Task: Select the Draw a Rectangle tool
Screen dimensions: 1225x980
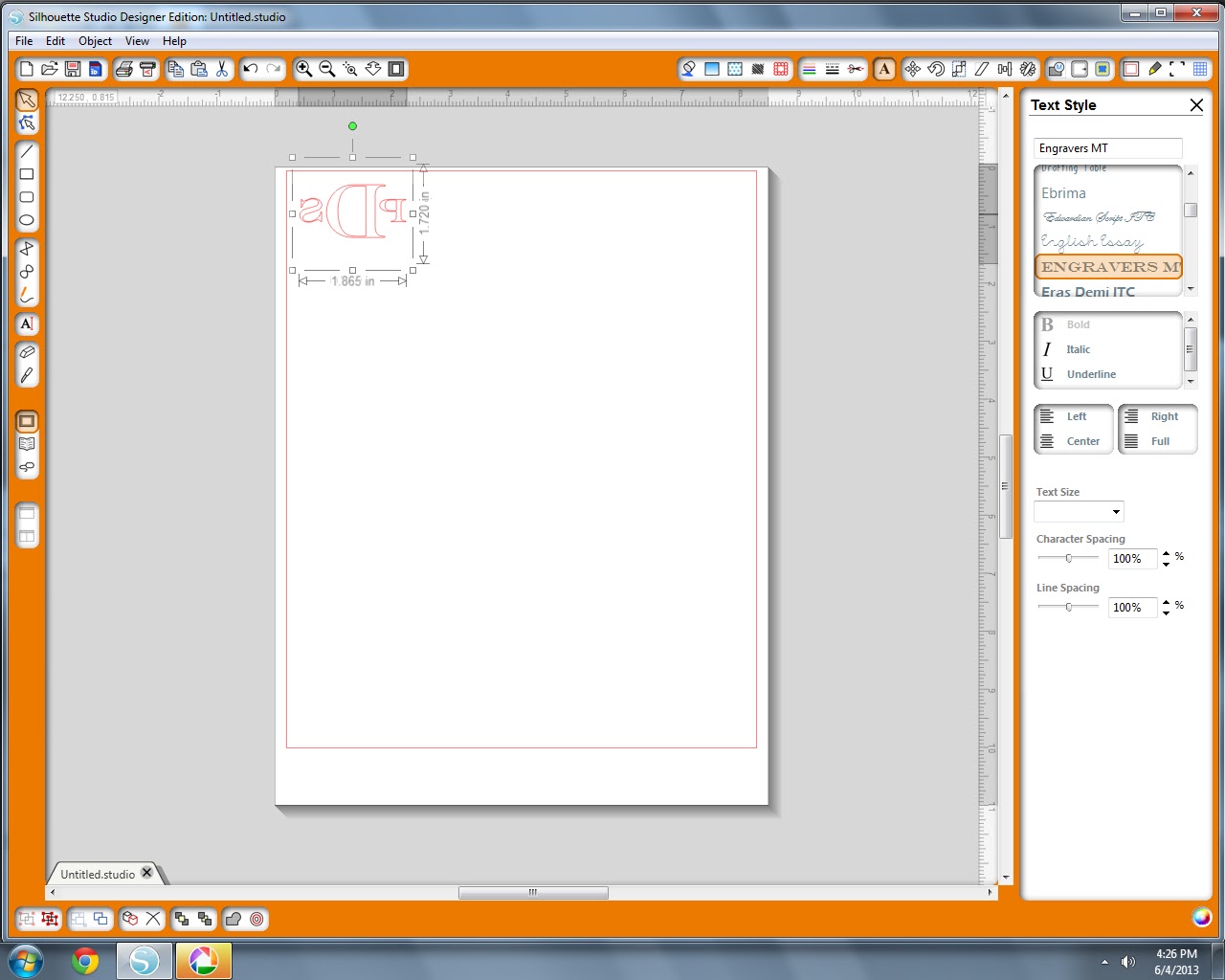Action: pyautogui.click(x=27, y=174)
